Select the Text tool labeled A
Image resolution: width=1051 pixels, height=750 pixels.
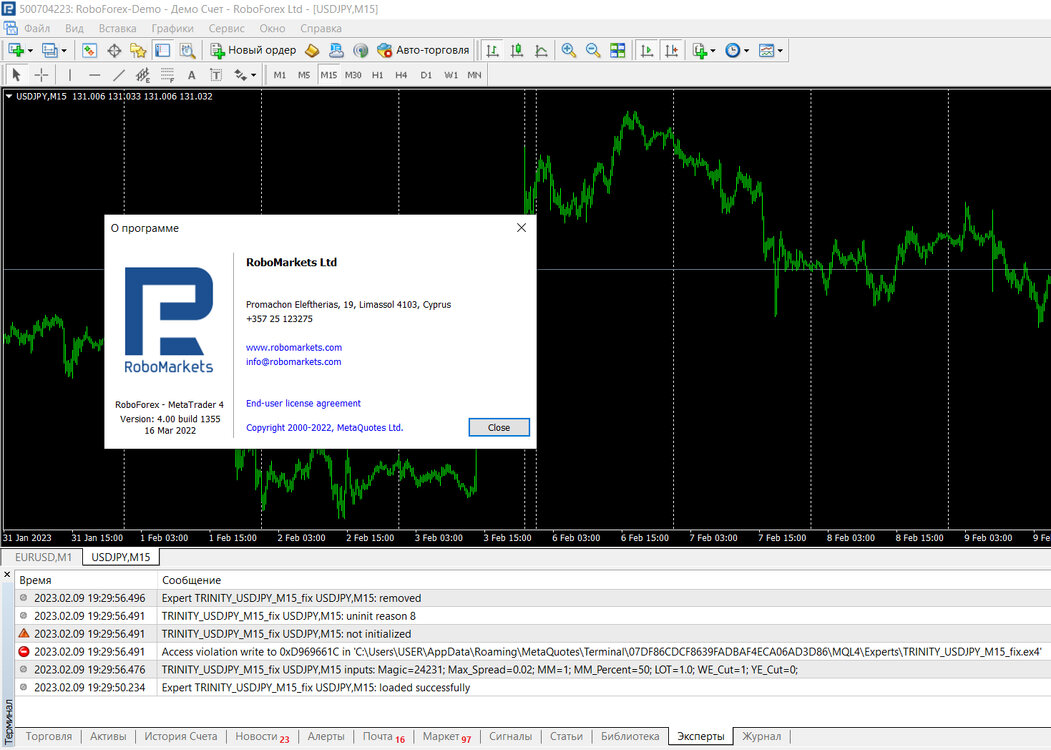pyautogui.click(x=192, y=75)
